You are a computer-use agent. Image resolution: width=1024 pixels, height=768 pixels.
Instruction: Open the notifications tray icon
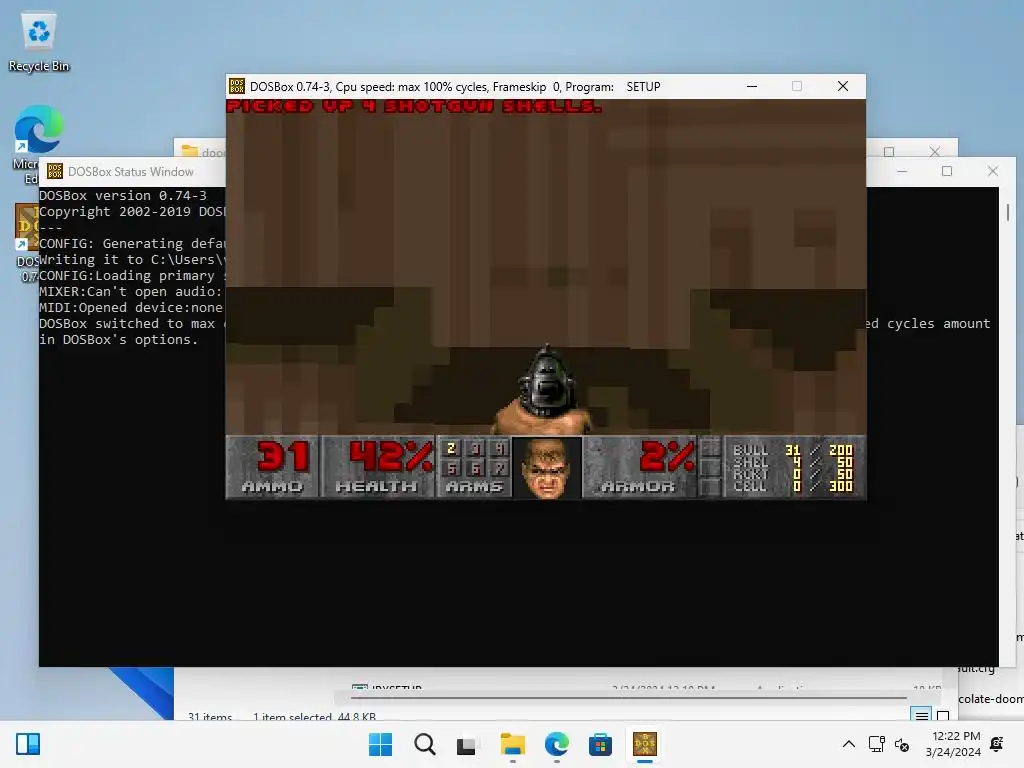[x=997, y=744]
